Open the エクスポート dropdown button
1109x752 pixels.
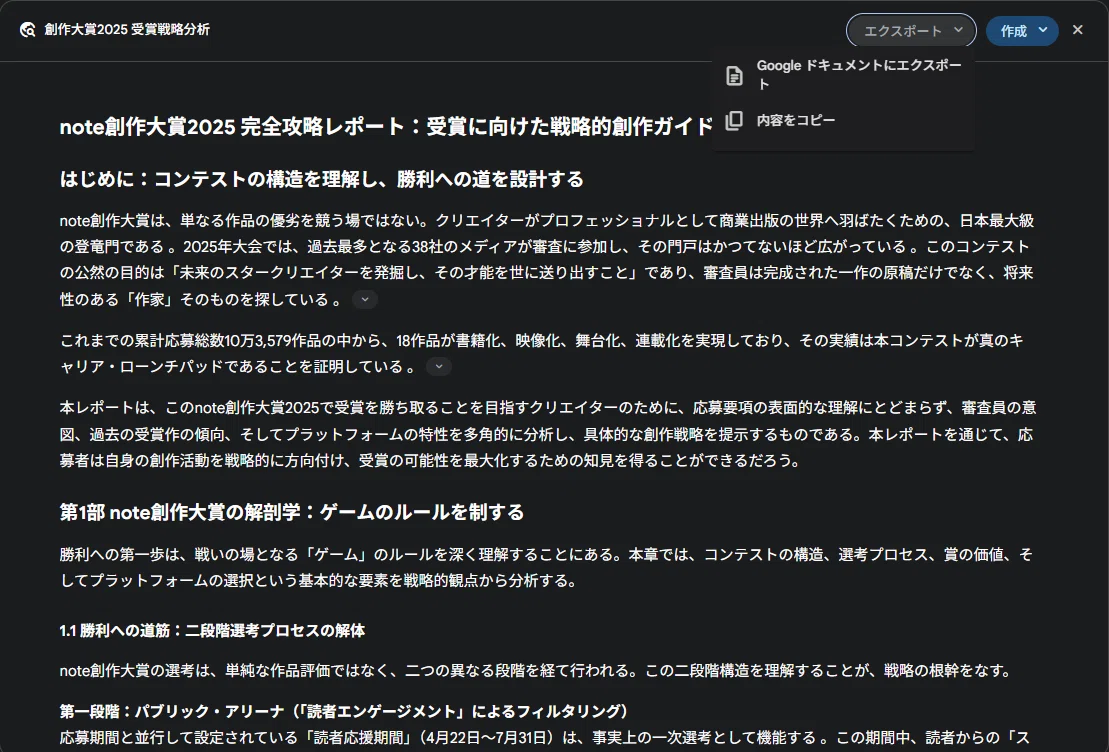pos(911,31)
